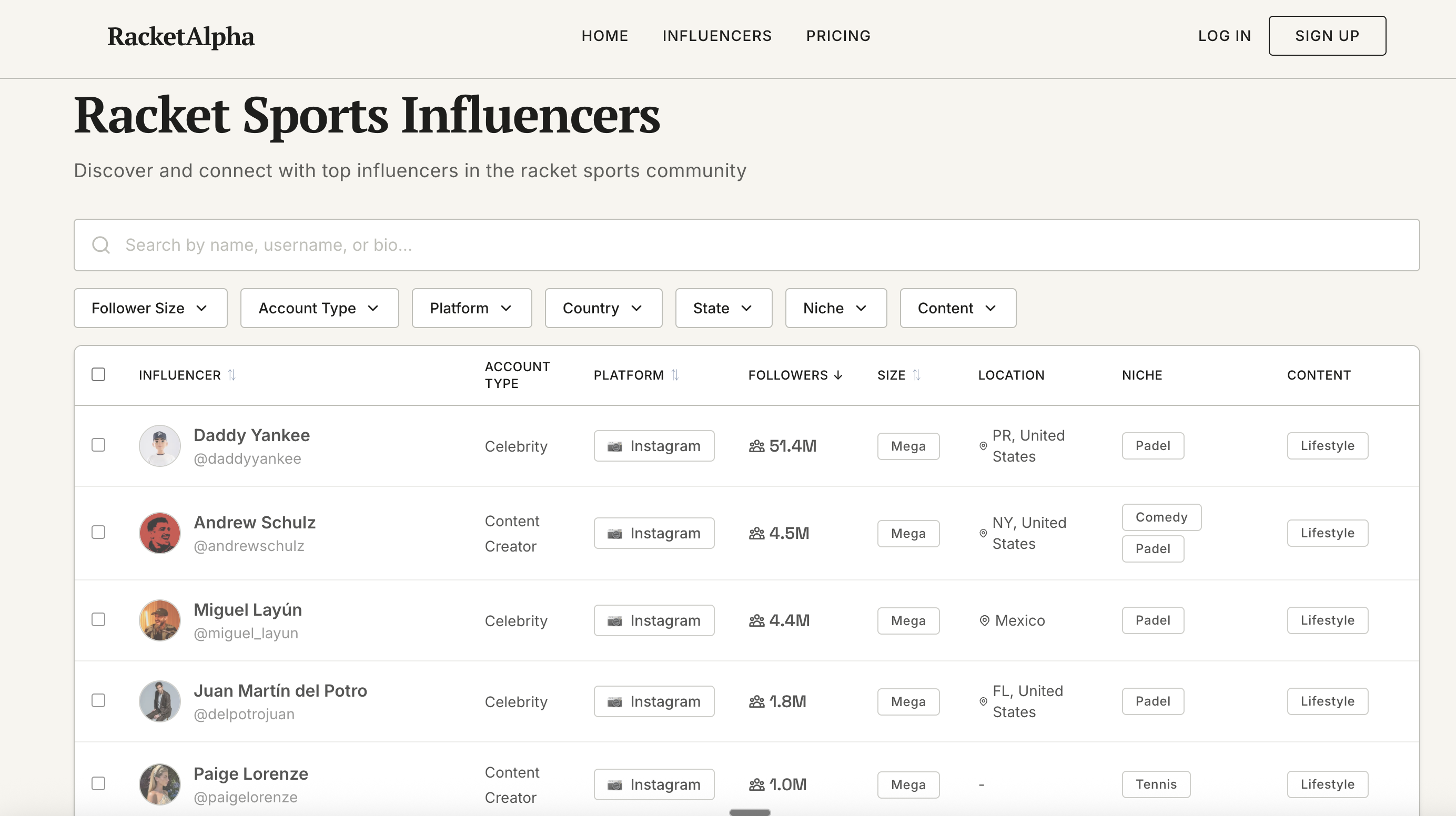Open the Pricing nav item
The image size is (1456, 816).
click(x=838, y=36)
